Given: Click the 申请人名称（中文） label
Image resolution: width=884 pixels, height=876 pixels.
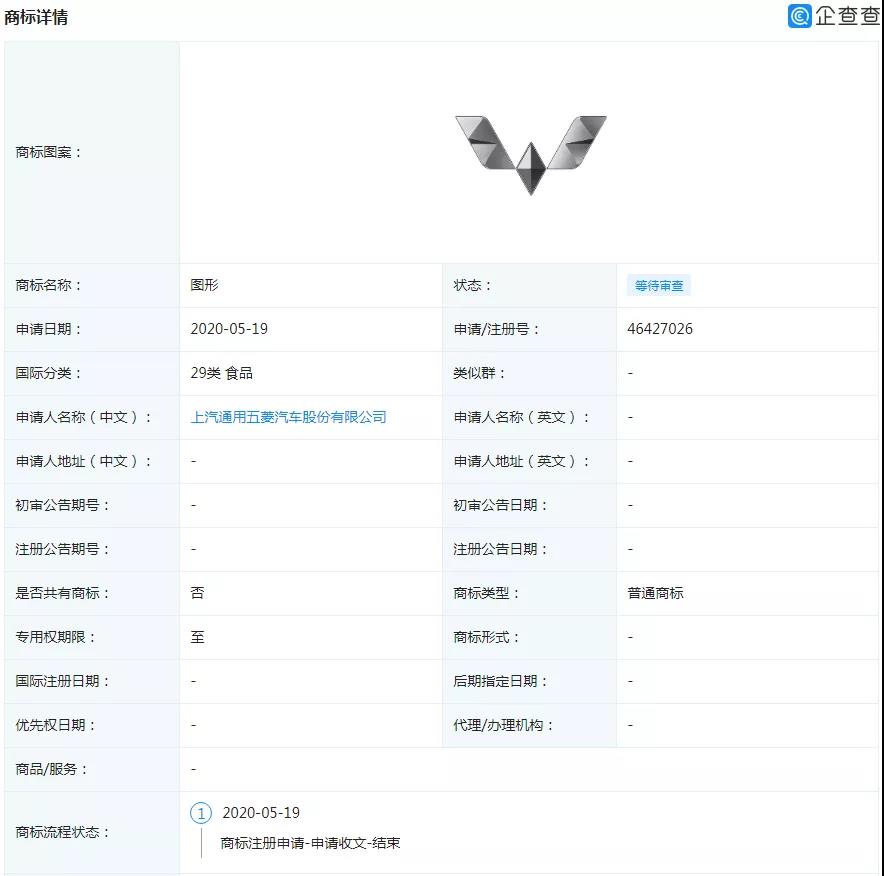Looking at the screenshot, I should [83, 417].
